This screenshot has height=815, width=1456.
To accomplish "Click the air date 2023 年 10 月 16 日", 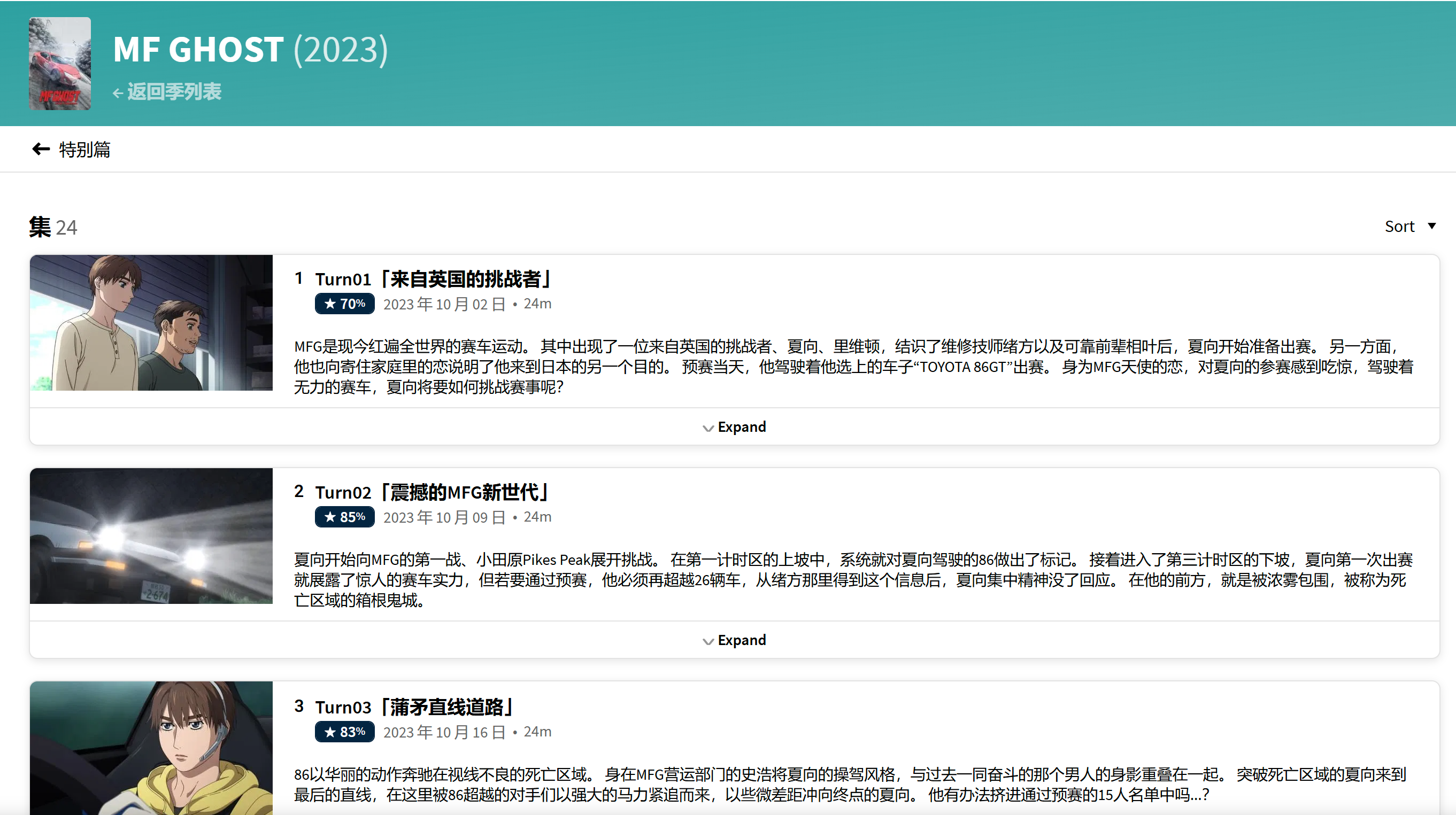I will 444,732.
